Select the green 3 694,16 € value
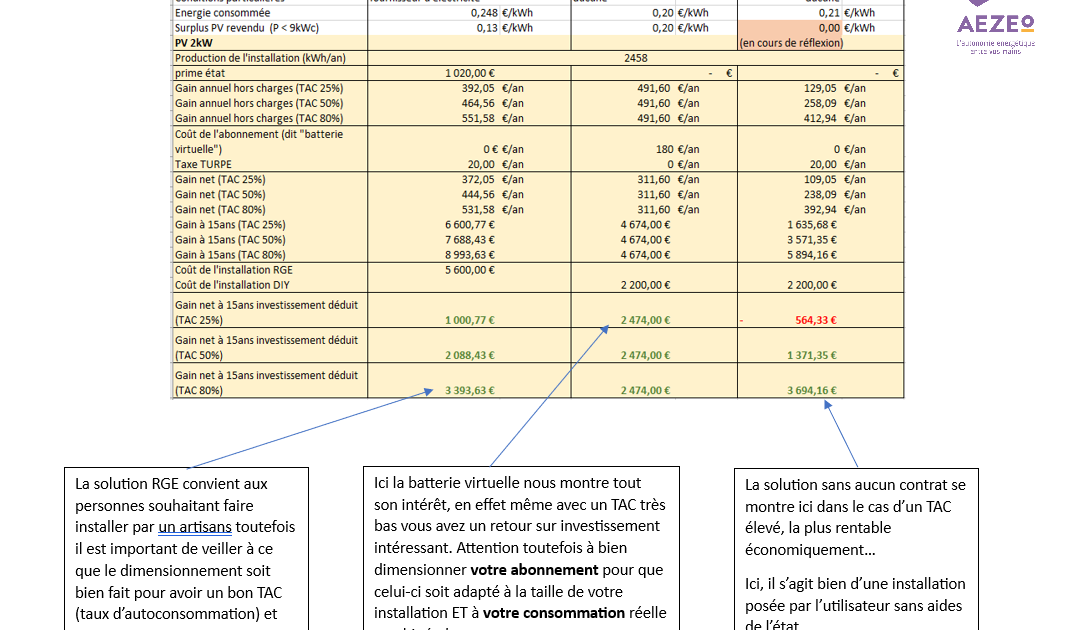 click(811, 391)
